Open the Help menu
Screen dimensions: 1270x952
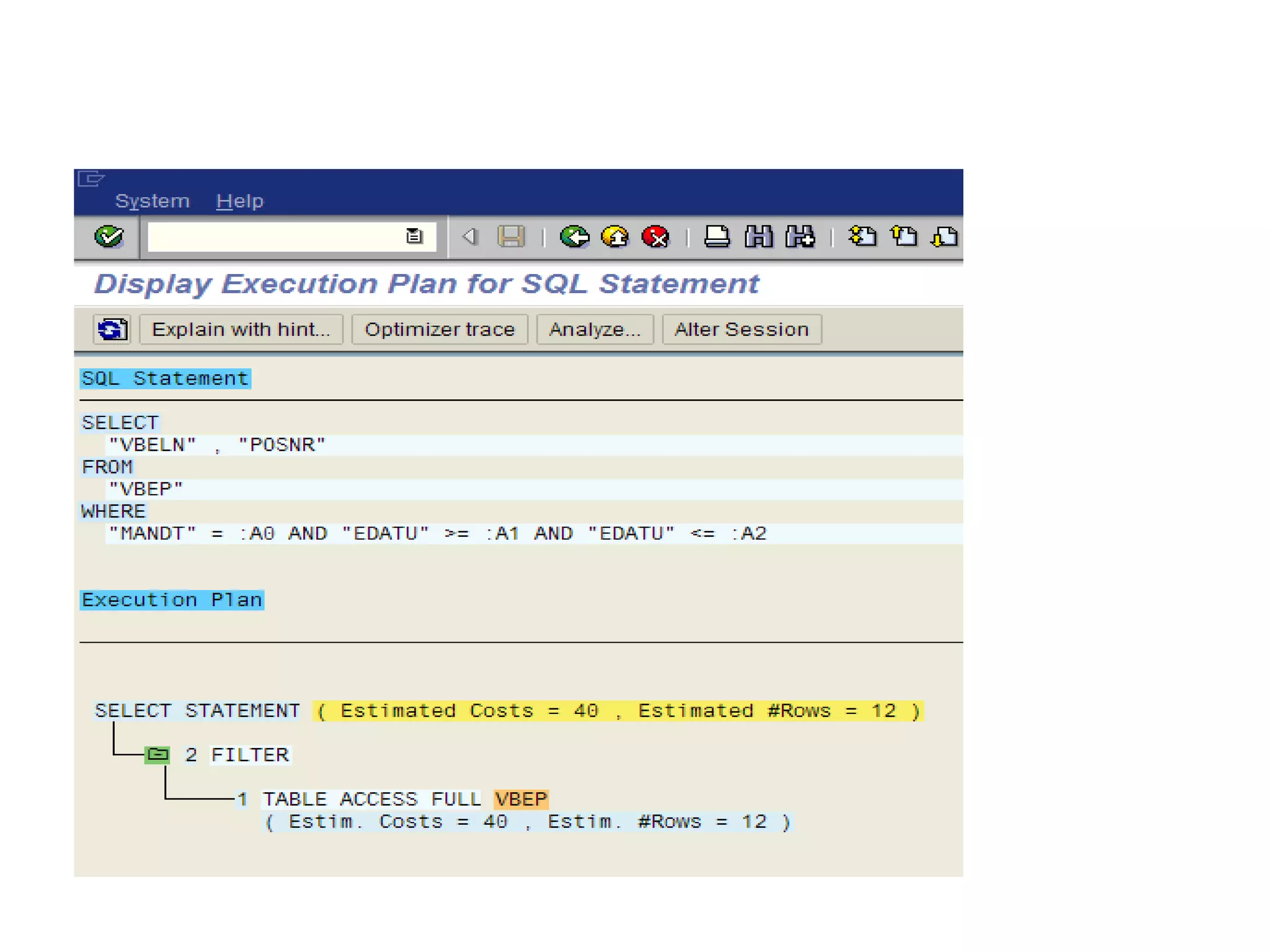(240, 201)
